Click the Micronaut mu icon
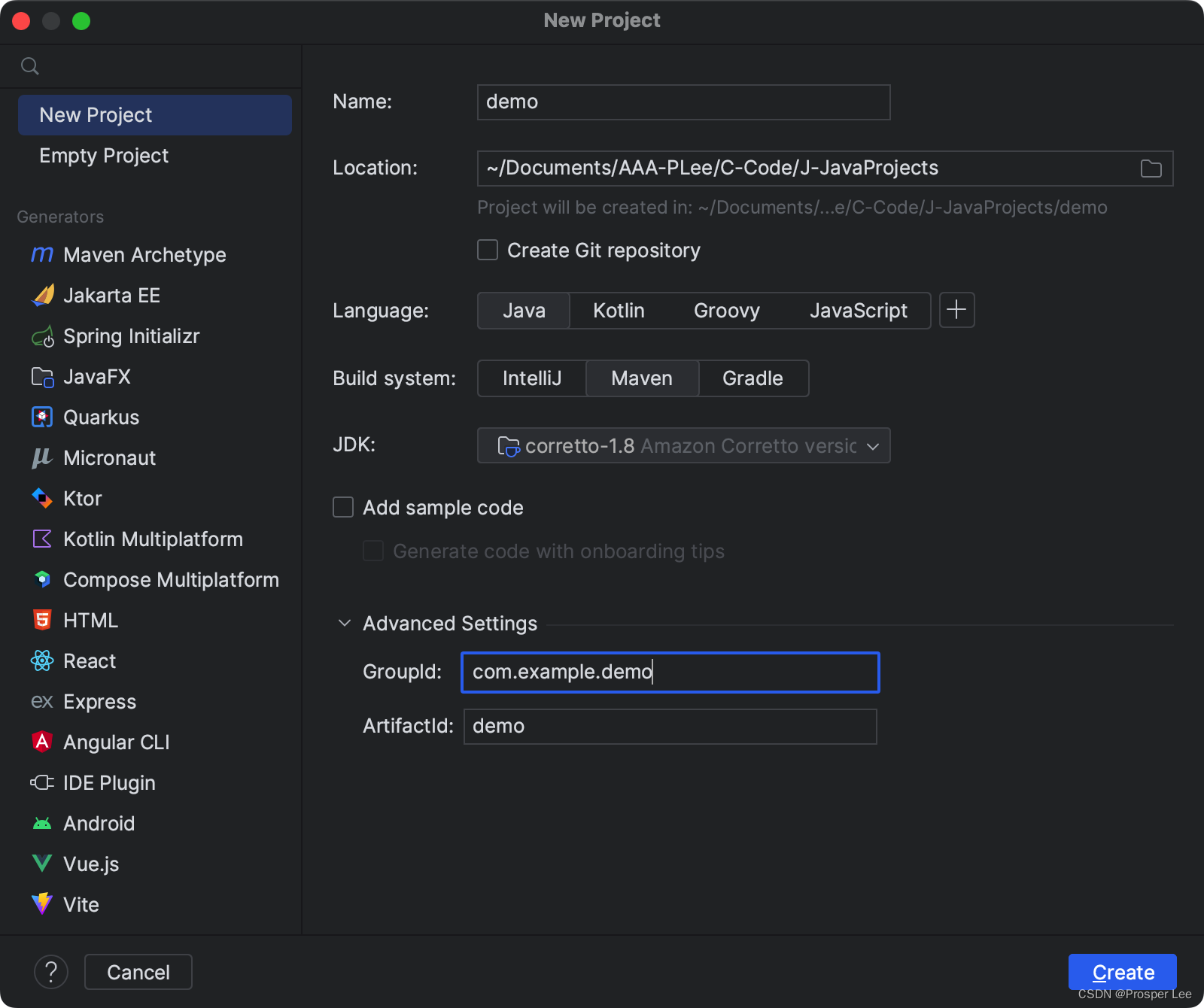The height and width of the screenshot is (1008, 1204). pyautogui.click(x=42, y=458)
